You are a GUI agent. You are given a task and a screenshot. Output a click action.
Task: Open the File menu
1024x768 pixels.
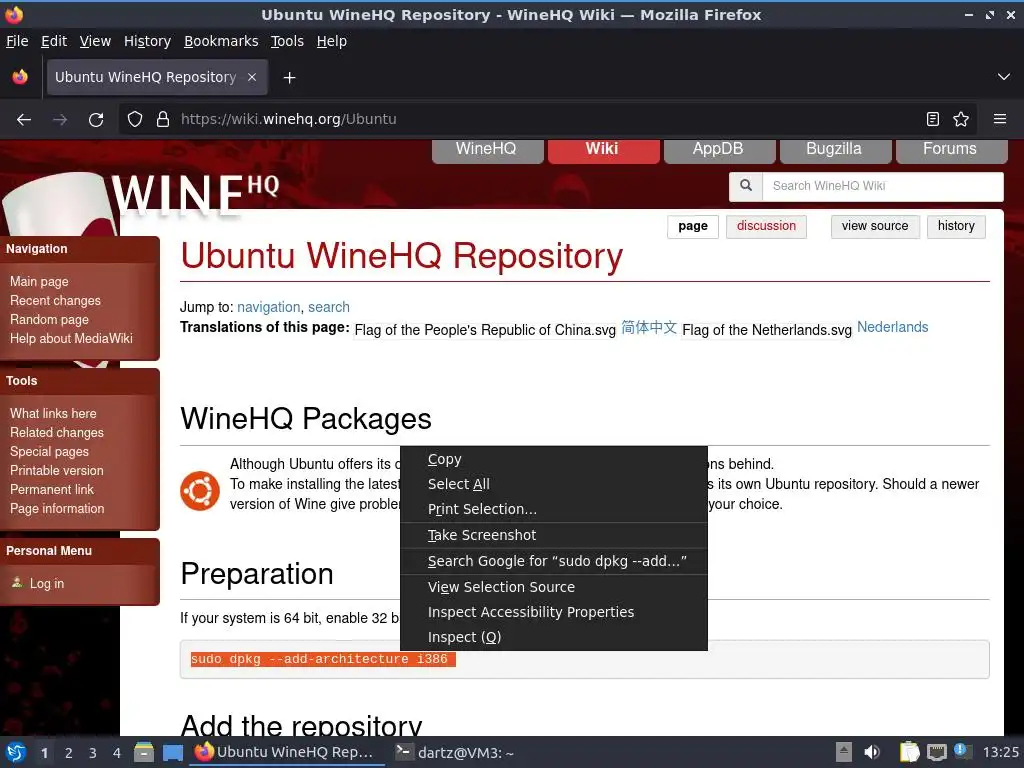point(17,41)
